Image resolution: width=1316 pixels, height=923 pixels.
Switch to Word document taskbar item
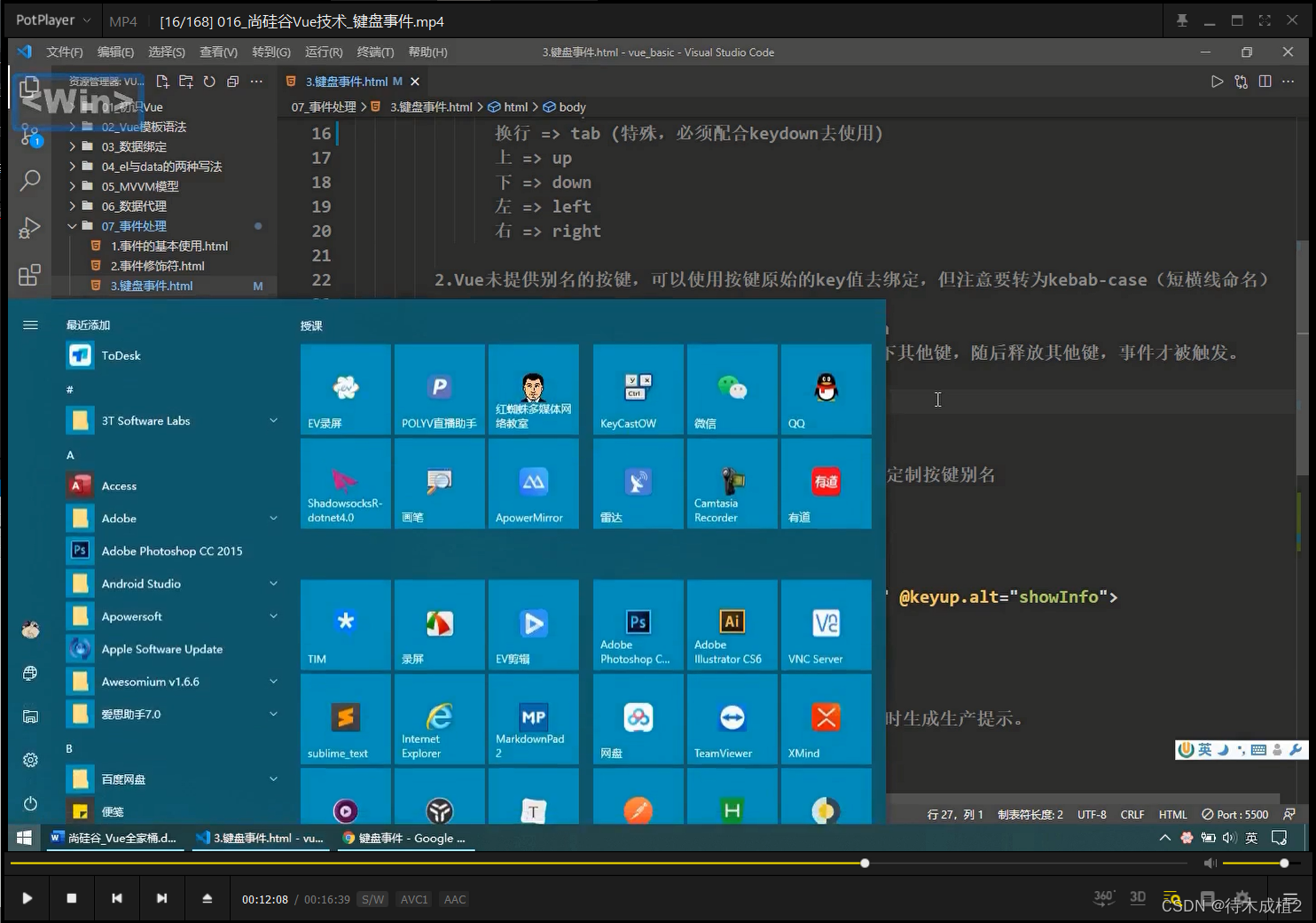coord(115,838)
